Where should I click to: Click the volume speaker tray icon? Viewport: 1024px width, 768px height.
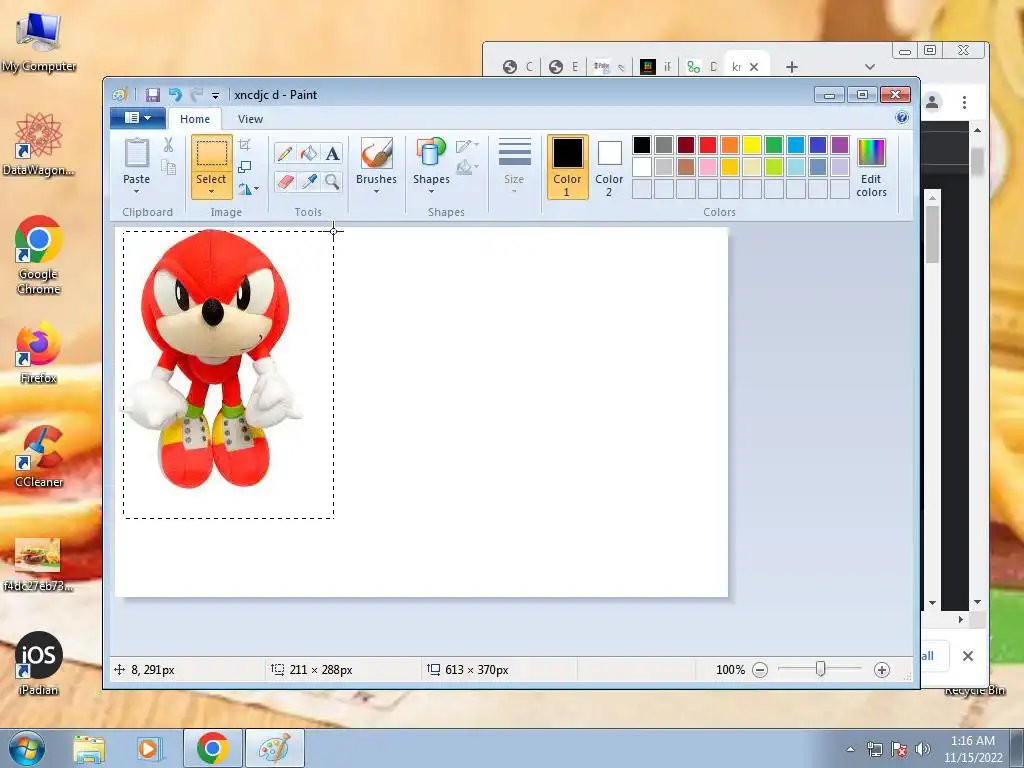[x=923, y=749]
